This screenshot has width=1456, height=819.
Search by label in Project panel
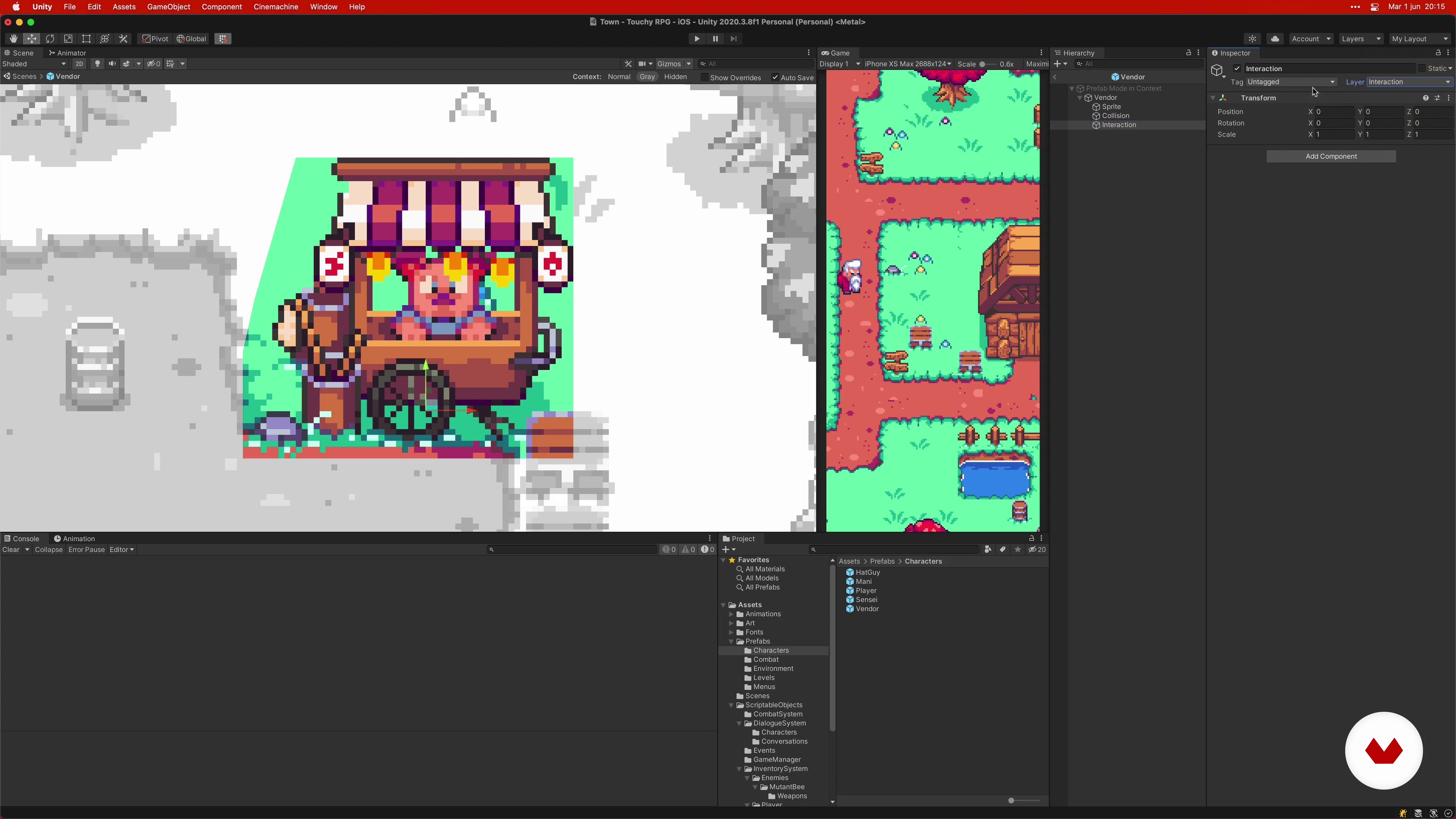1002,549
